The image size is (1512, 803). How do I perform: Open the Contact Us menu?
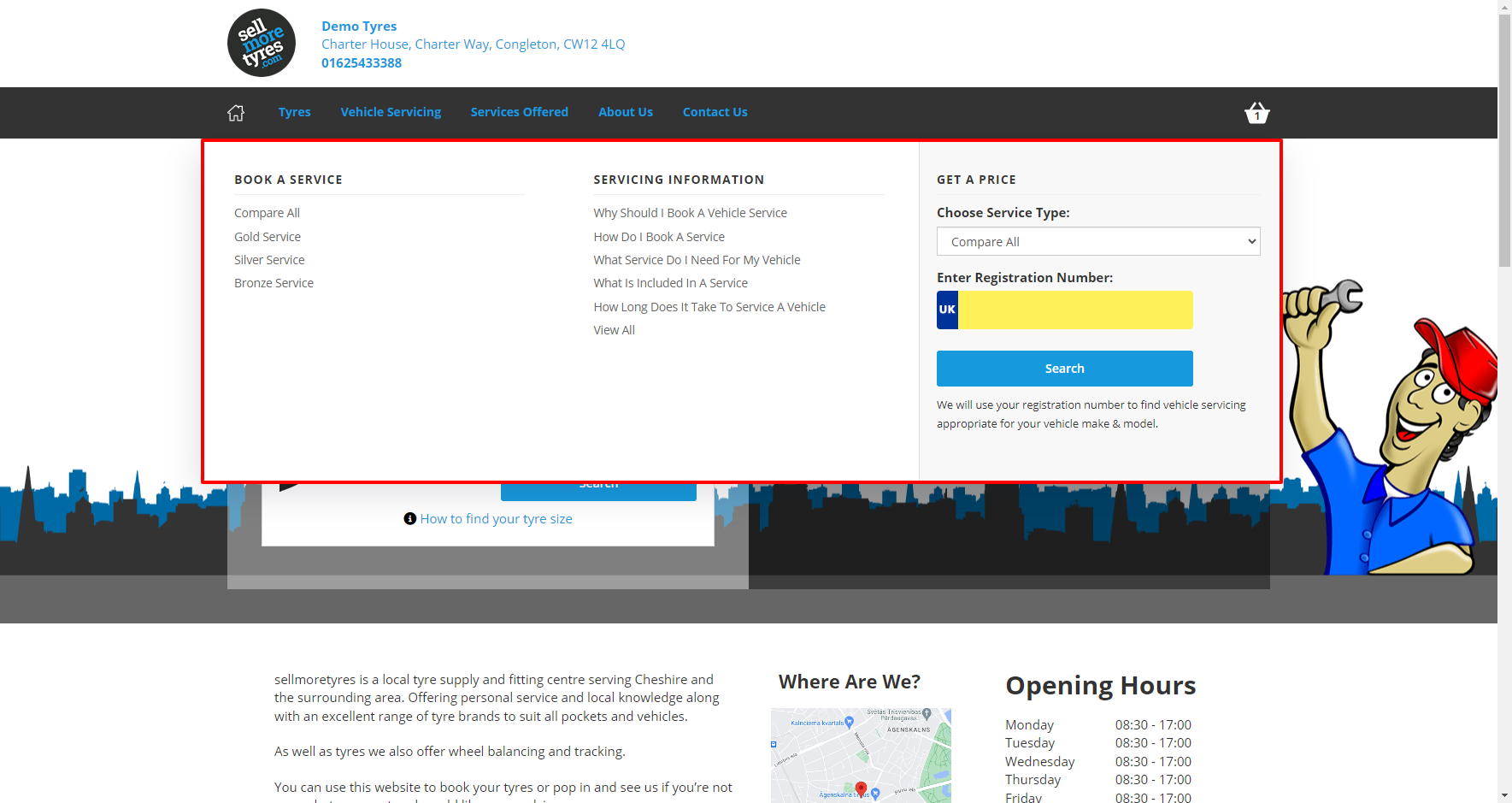715,112
